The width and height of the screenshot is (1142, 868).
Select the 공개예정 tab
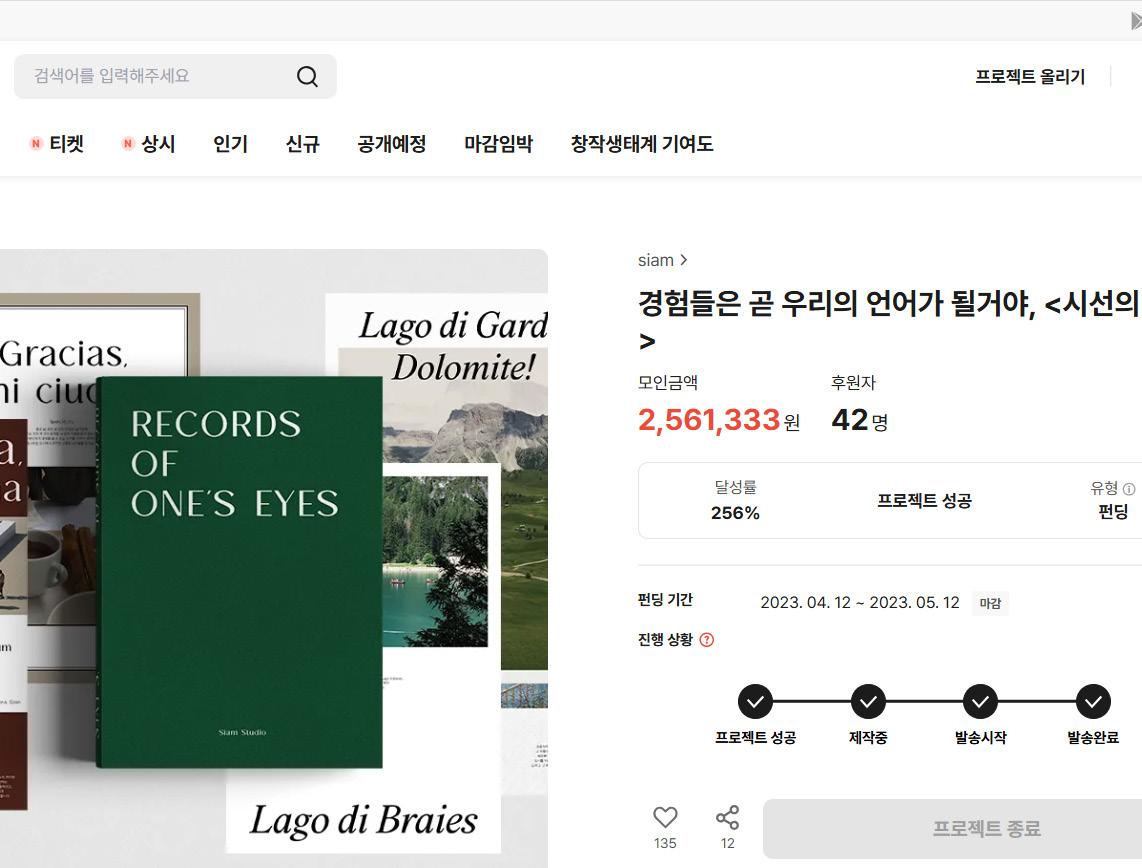coord(392,143)
